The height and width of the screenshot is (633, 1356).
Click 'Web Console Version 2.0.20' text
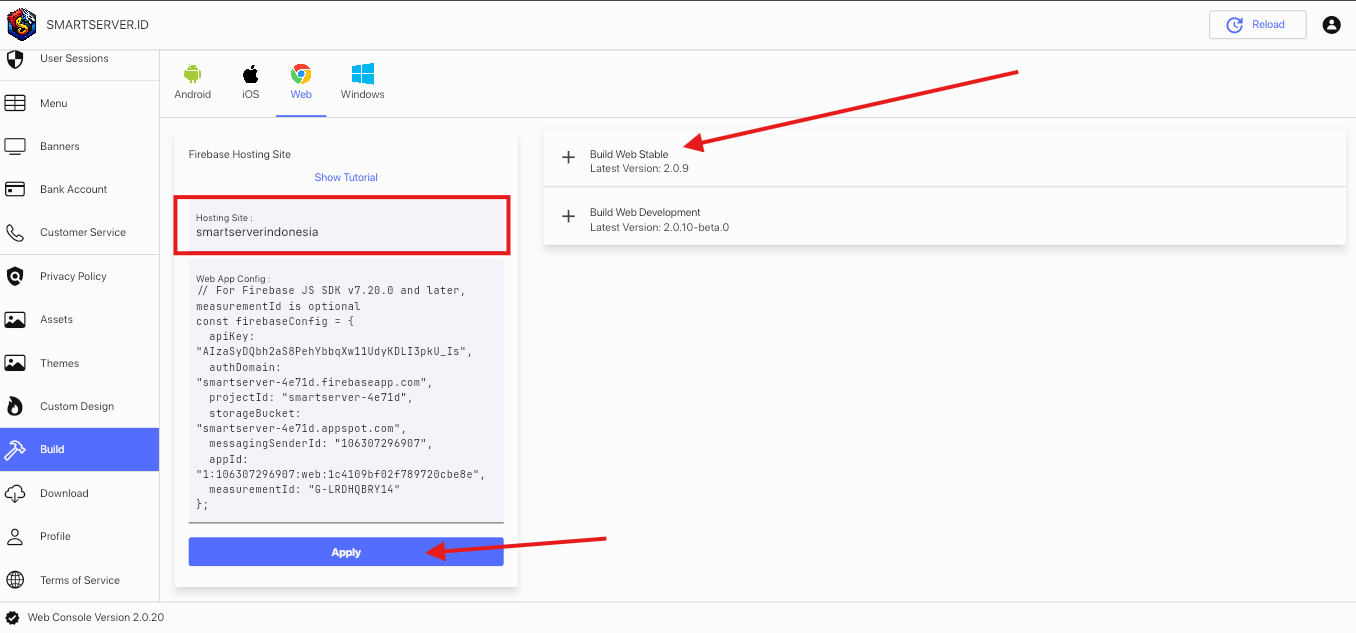[x=96, y=618]
